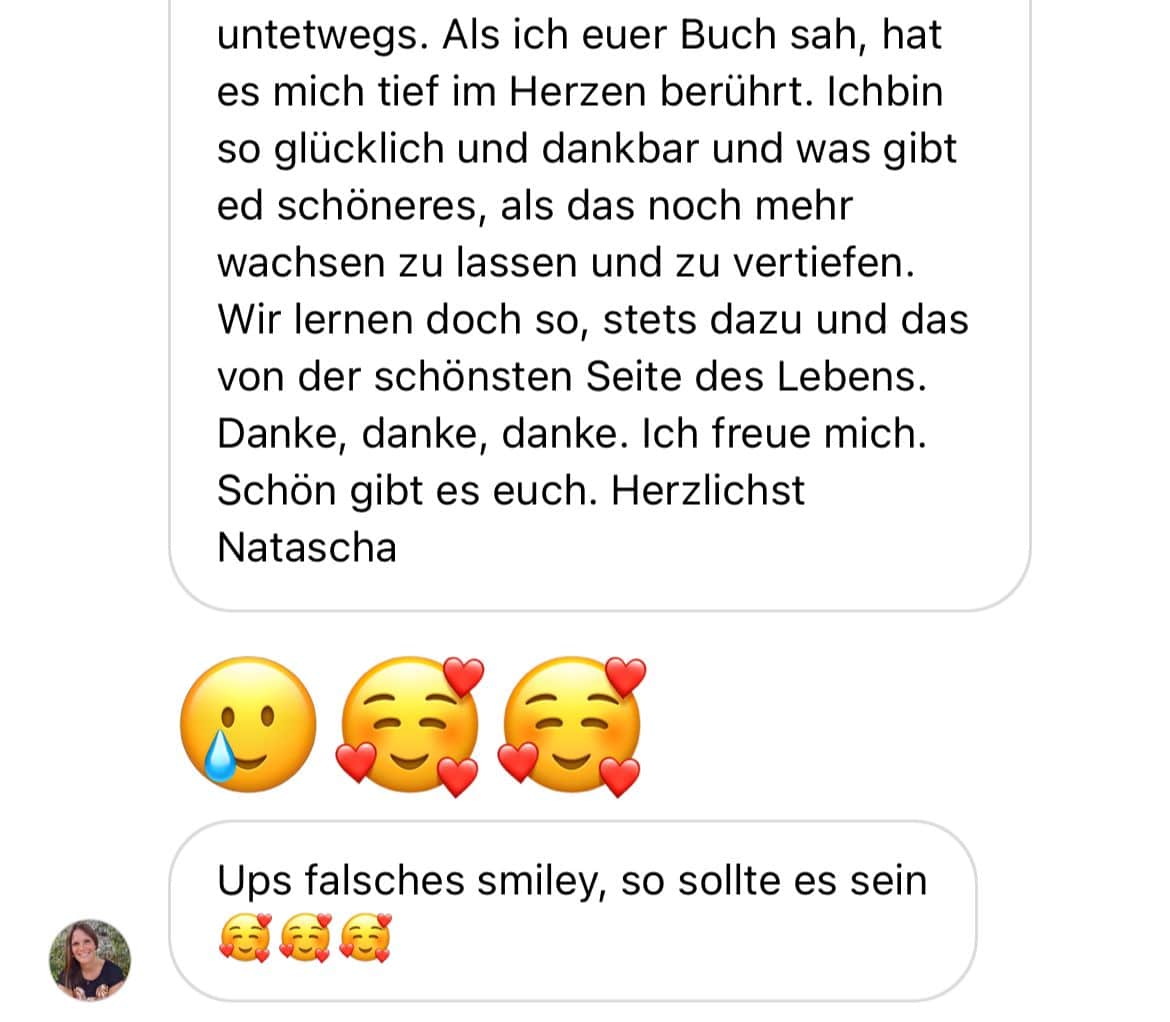
Task: Click the line 'so glücklich und dankbar und was gibt'
Action: click(586, 149)
